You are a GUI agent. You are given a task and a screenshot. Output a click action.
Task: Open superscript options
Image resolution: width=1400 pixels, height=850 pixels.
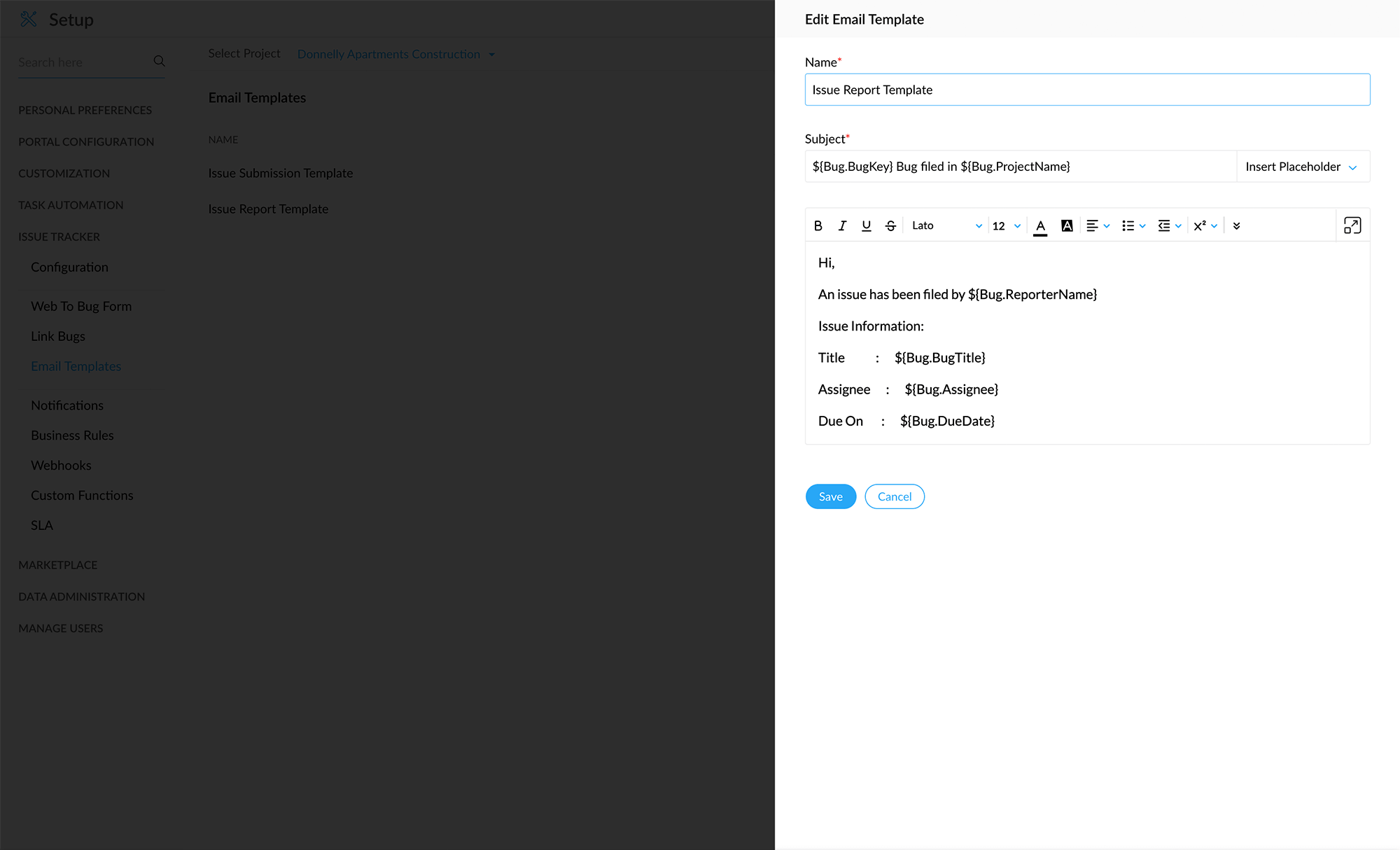pos(1205,225)
